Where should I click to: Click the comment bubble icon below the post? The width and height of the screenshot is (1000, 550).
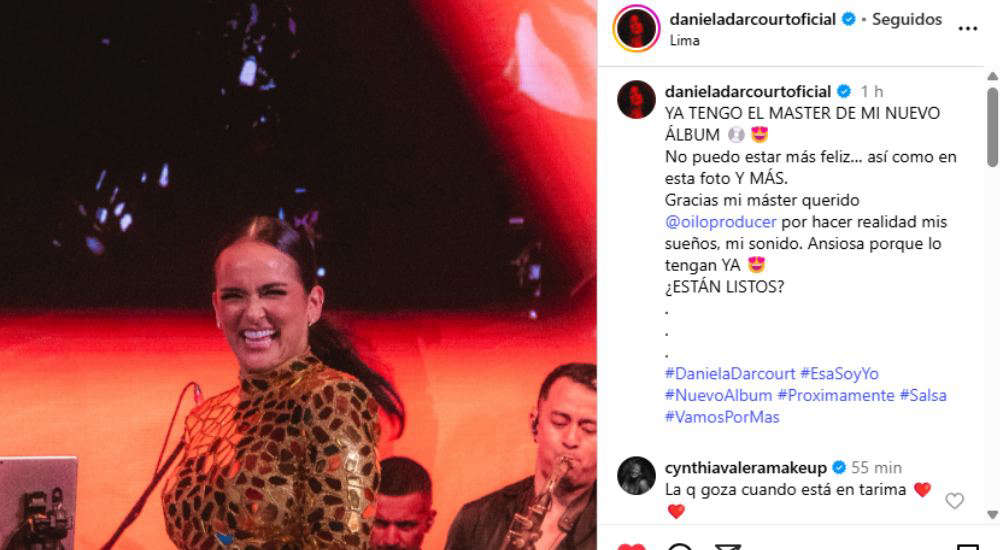click(x=680, y=547)
